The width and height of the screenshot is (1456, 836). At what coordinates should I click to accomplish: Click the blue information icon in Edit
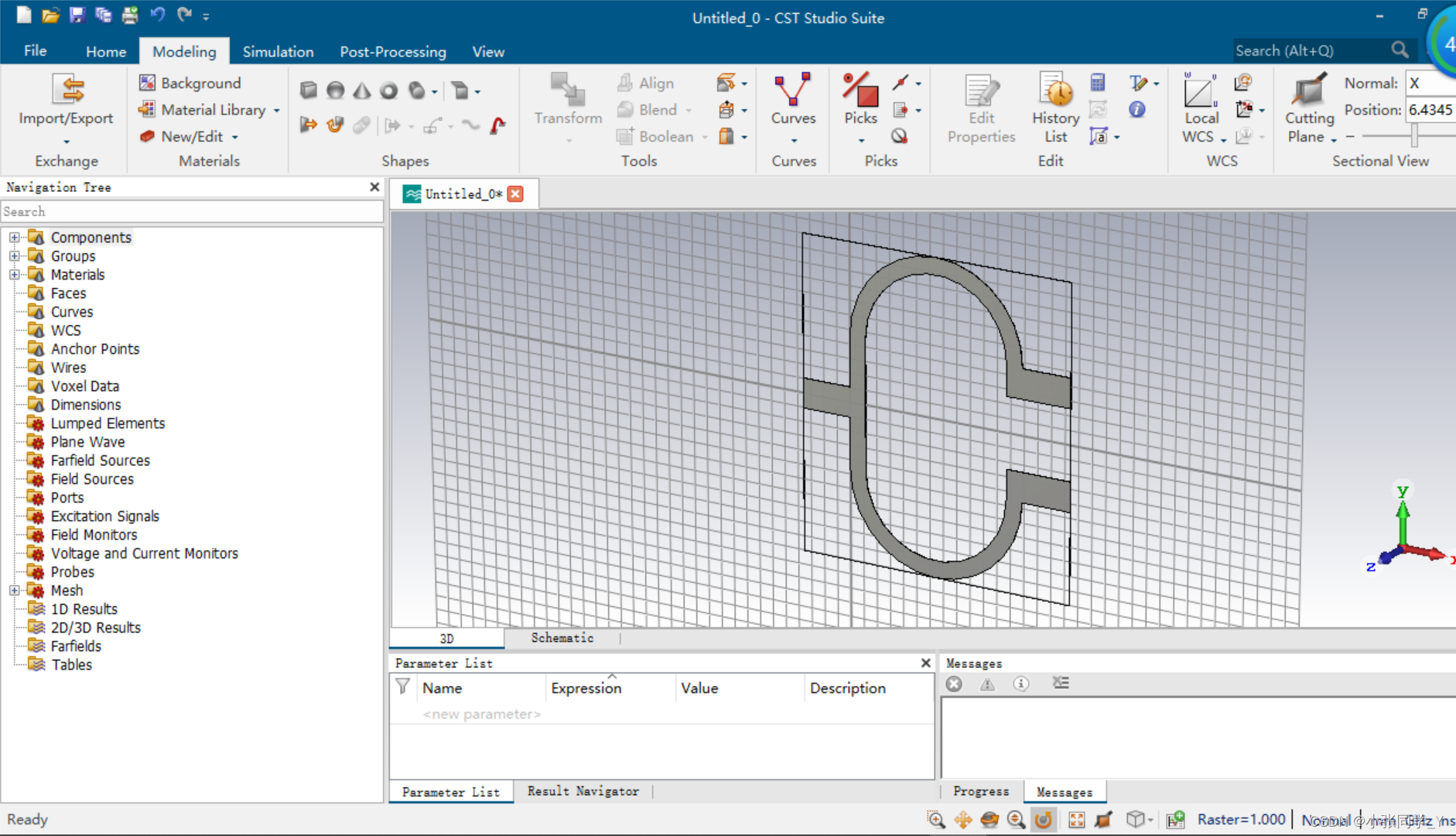pyautogui.click(x=1136, y=110)
